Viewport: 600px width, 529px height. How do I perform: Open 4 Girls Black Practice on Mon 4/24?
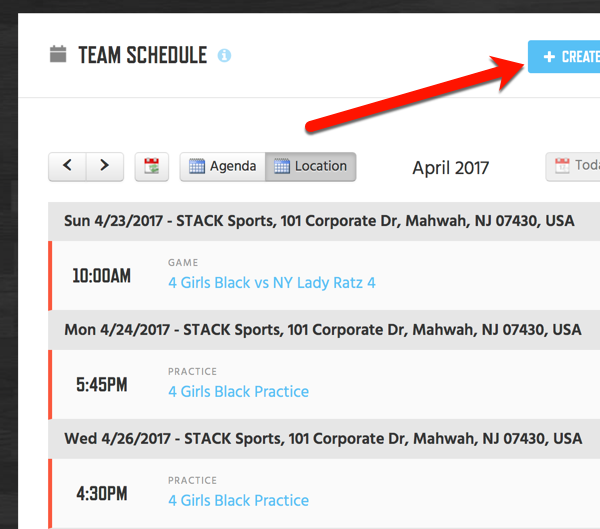click(x=238, y=392)
